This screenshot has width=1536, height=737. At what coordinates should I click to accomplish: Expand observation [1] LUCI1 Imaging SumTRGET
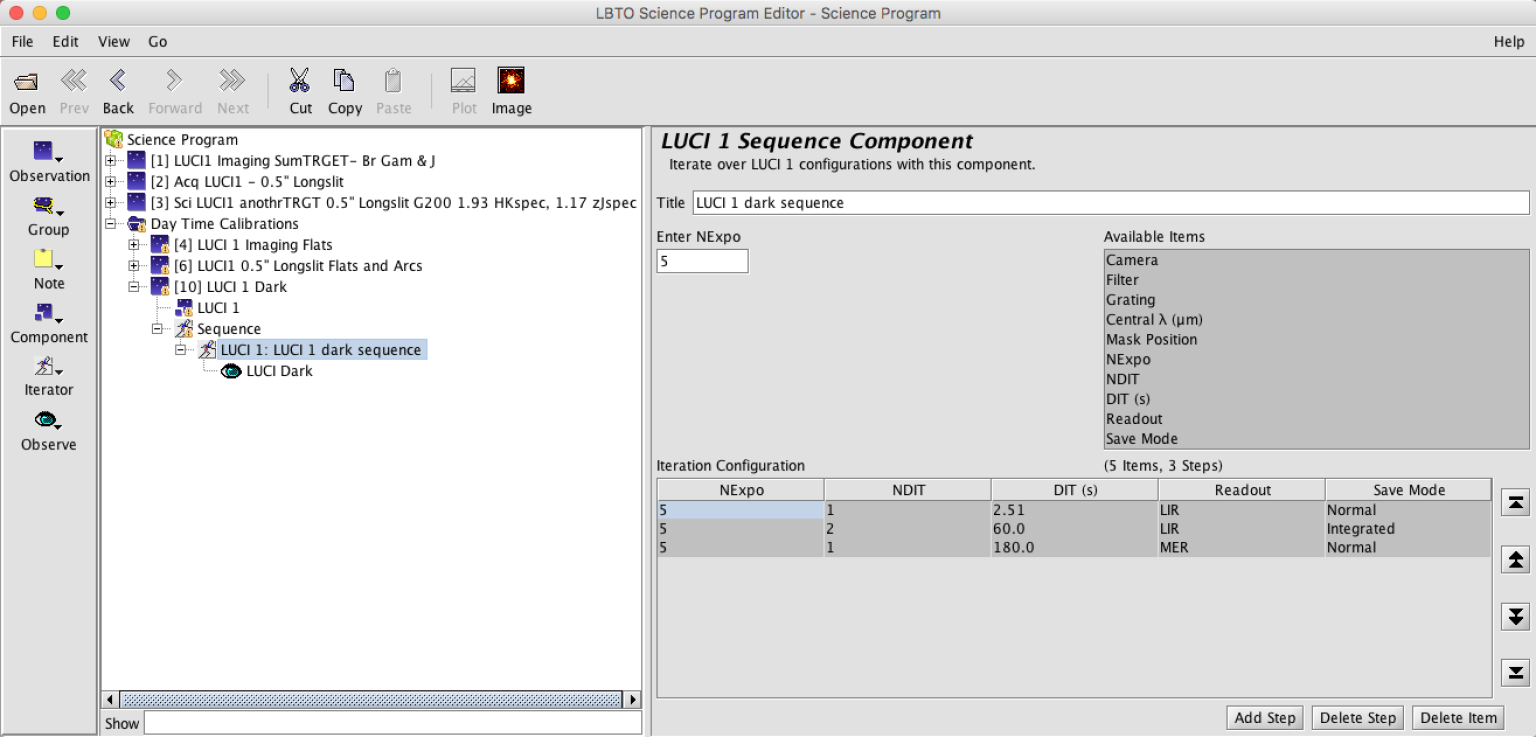pos(110,161)
